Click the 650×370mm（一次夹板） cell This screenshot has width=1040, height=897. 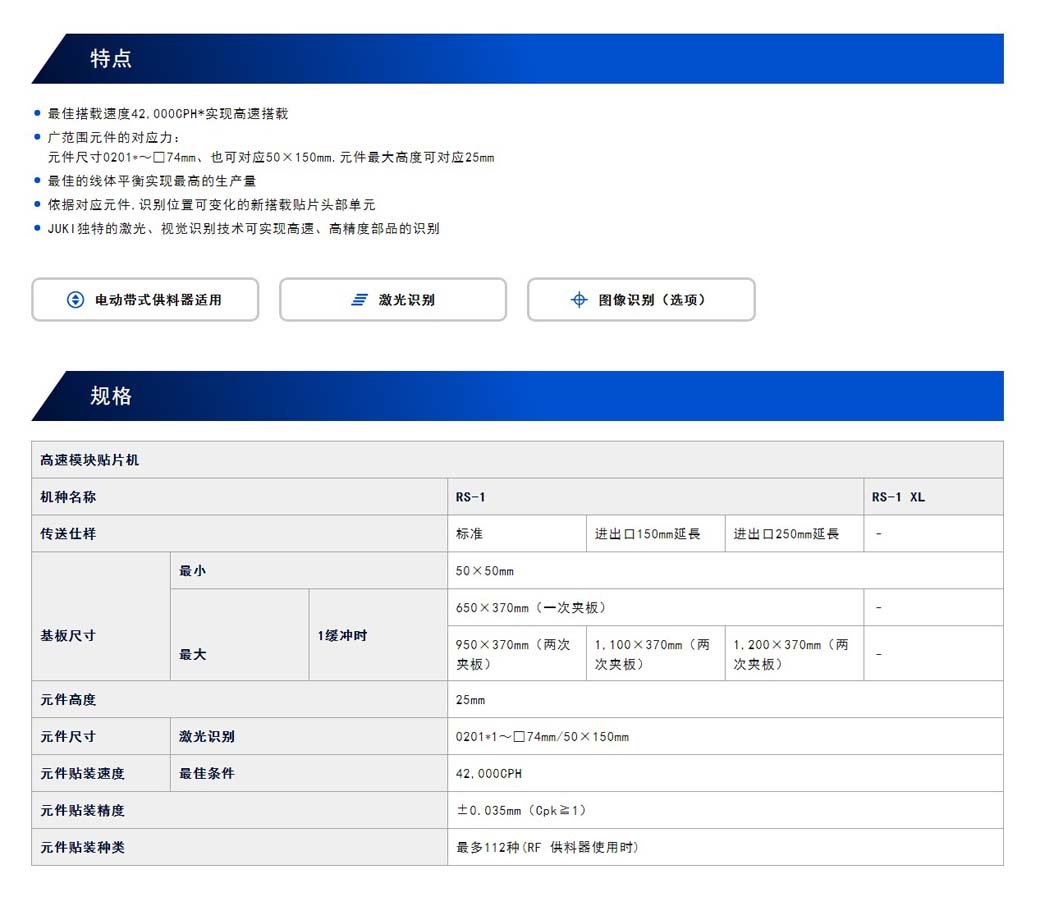[655, 608]
